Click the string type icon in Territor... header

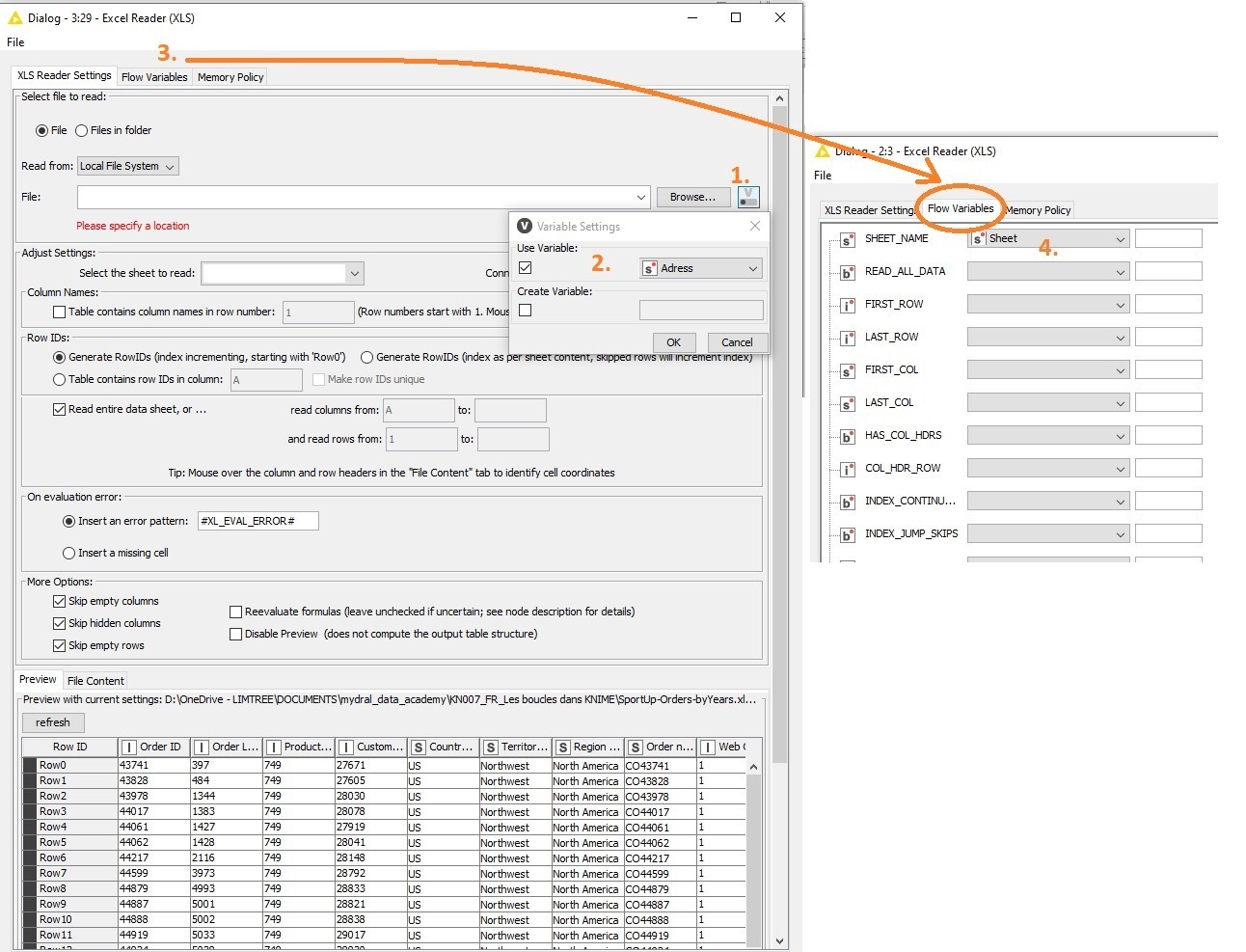pyautogui.click(x=491, y=747)
